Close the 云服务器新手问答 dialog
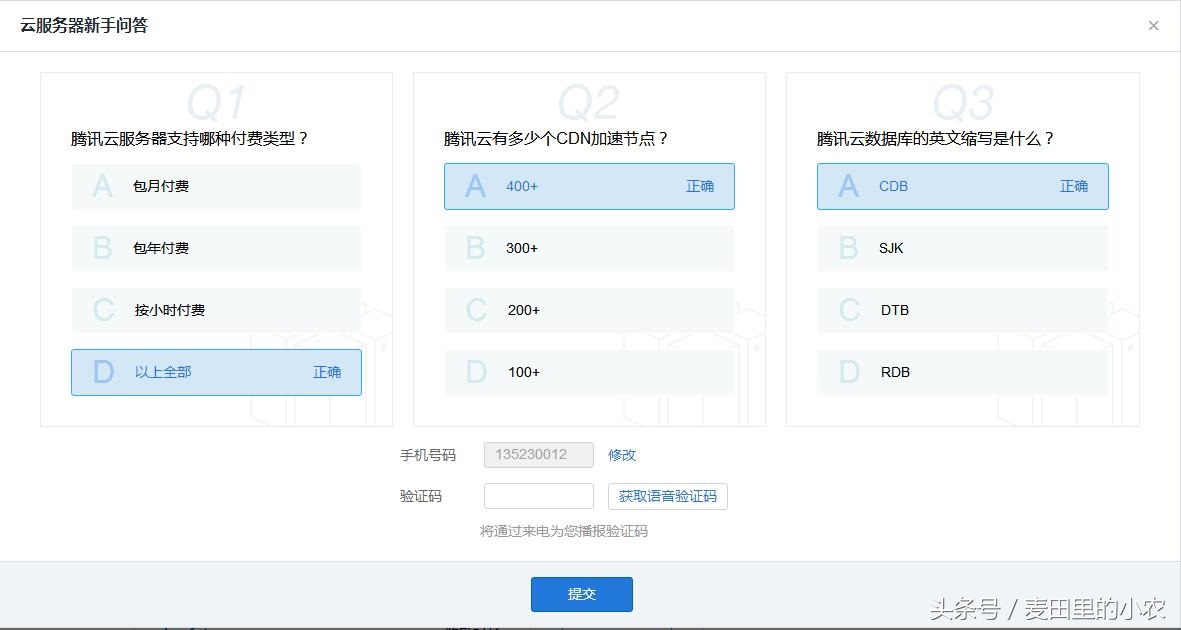 tap(1153, 25)
